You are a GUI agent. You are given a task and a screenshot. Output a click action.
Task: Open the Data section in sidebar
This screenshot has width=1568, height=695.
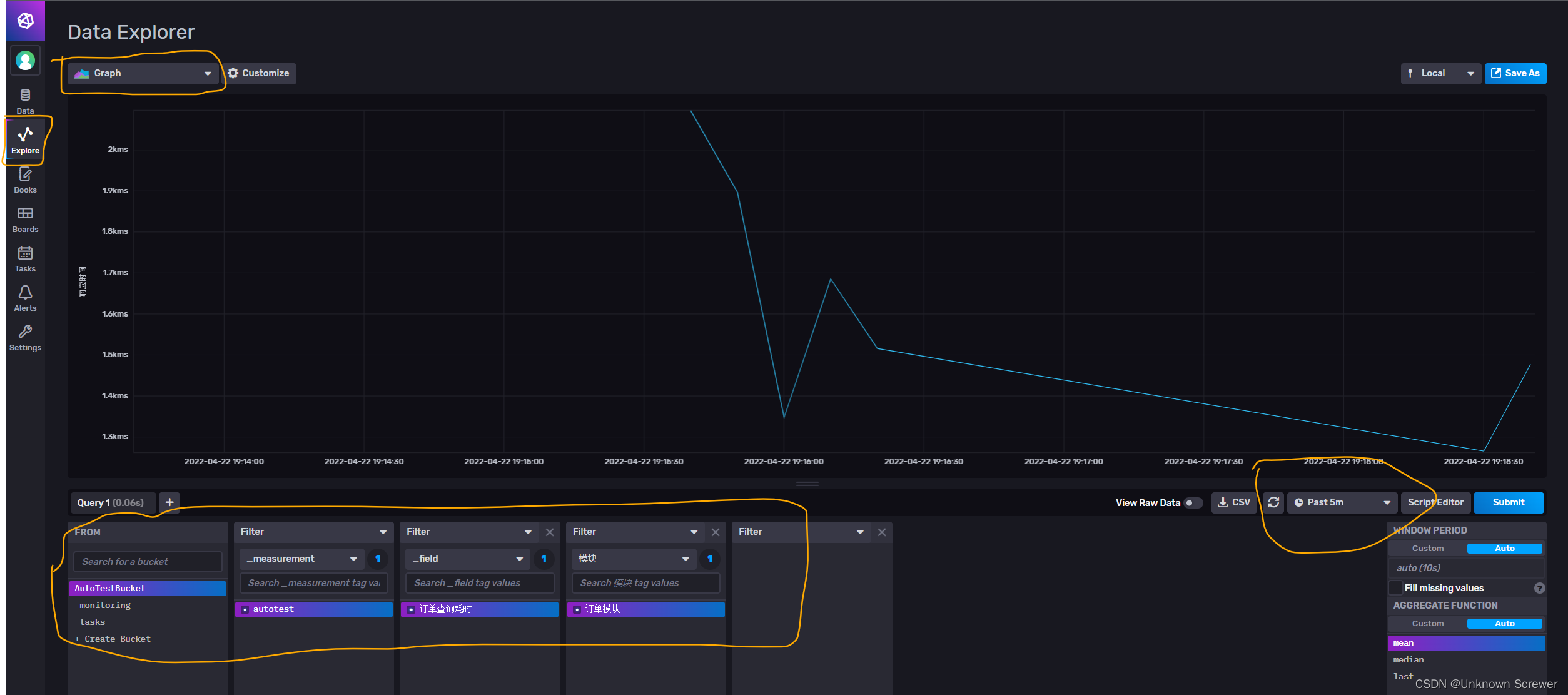tap(25, 100)
